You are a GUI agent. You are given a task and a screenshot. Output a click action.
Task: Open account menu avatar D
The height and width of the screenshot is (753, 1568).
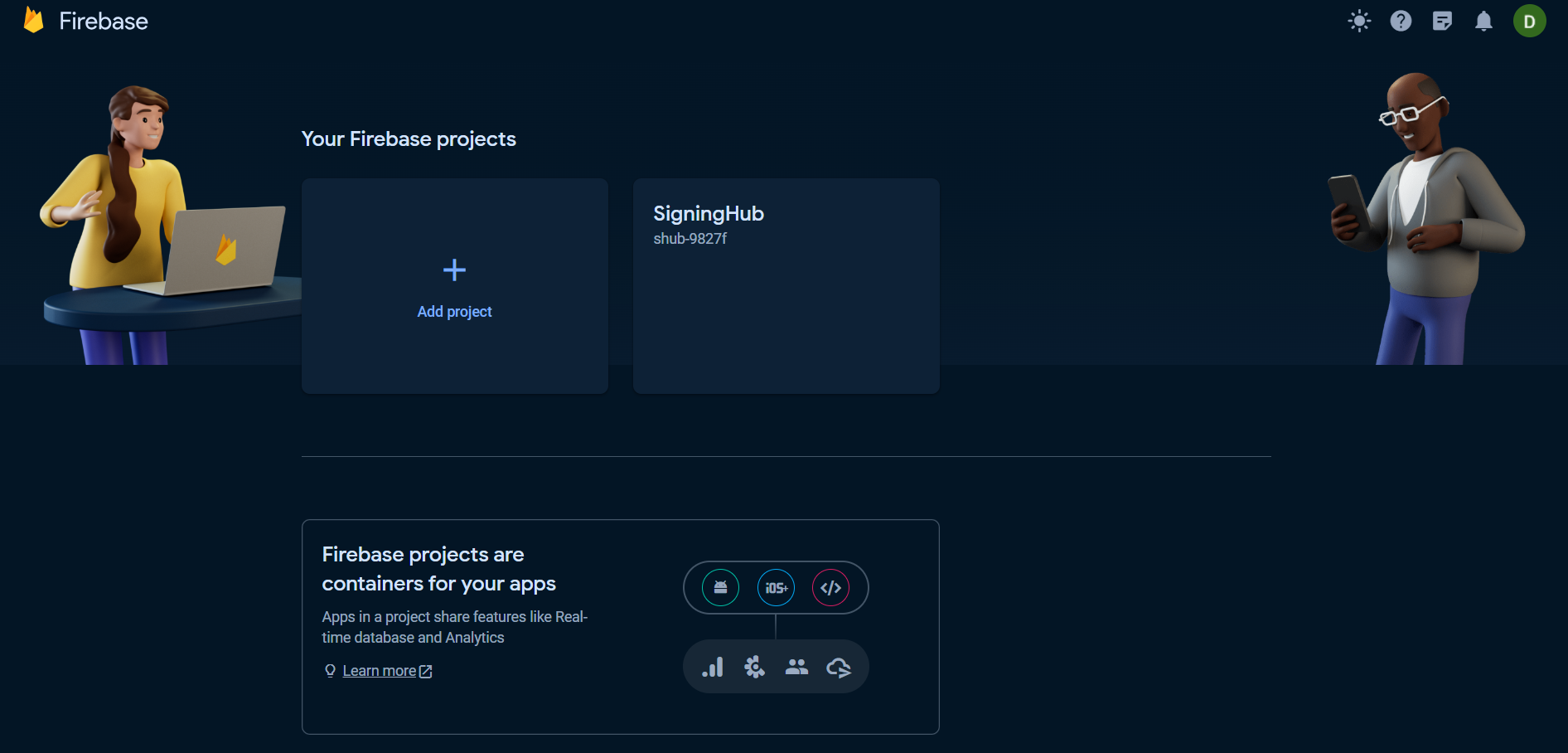tap(1529, 21)
